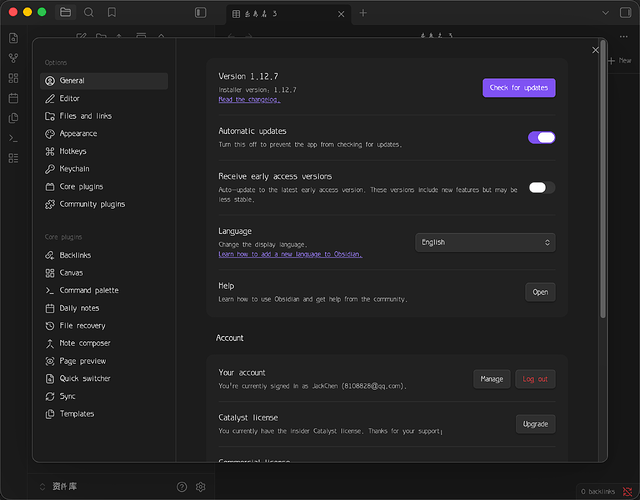Image resolution: width=640 pixels, height=500 pixels.
Task: Click the New button behind the dialog
Action: (620, 60)
